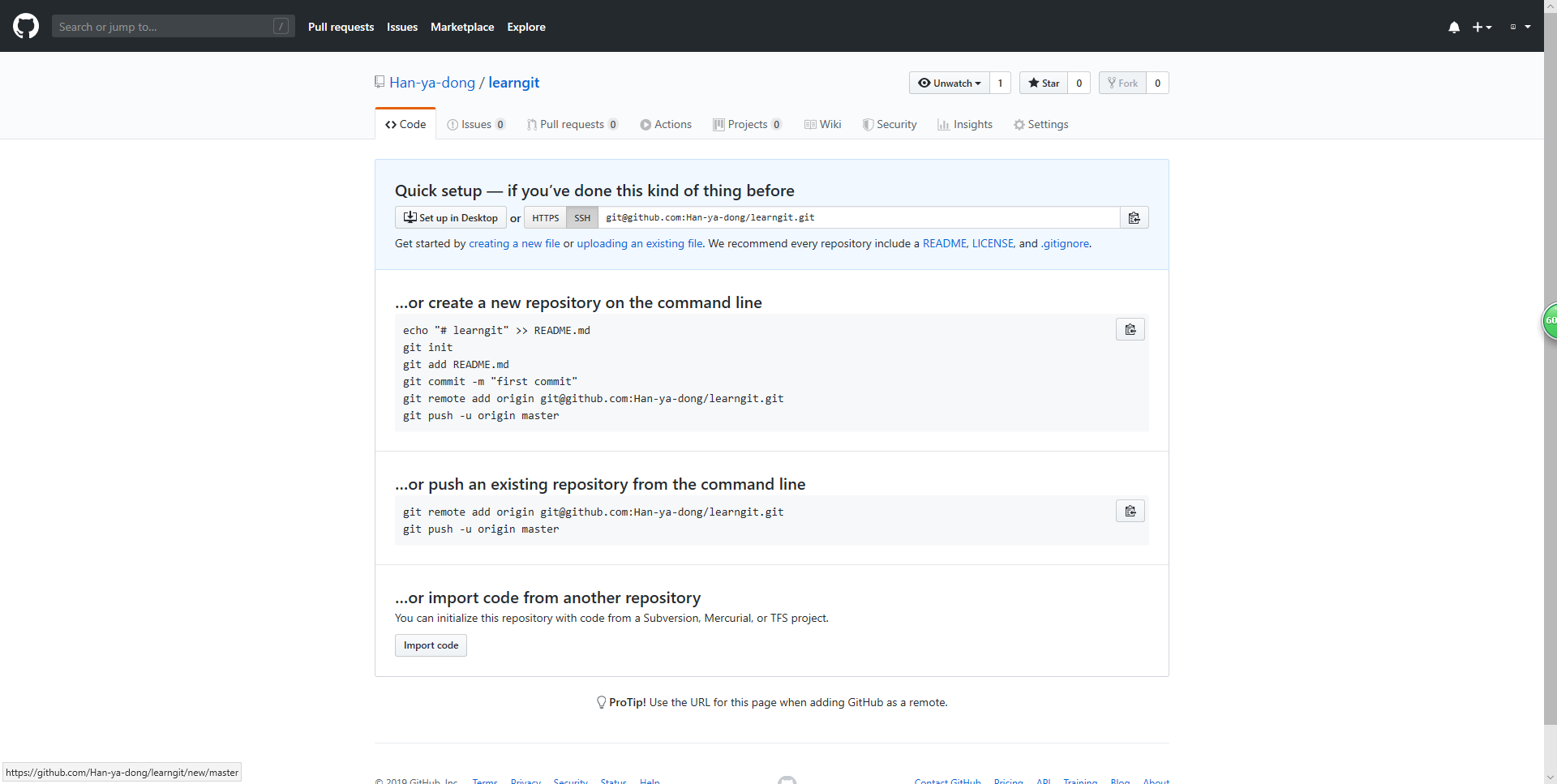Copy the new repository commands
Screen dimensions: 1557x784
[1130, 329]
